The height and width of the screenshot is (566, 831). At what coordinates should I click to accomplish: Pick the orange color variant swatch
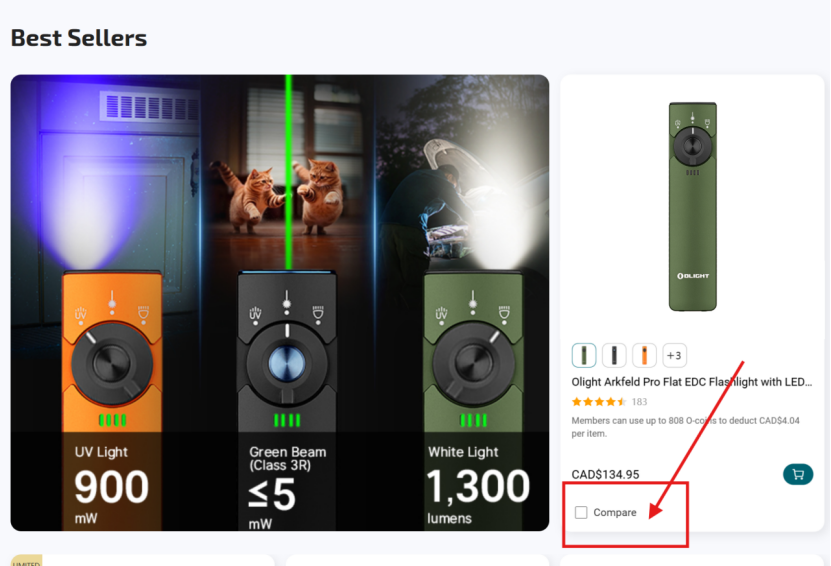pos(644,355)
